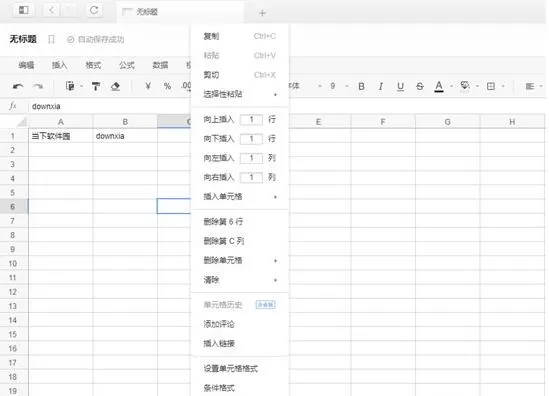Open borders dropdown arrow
This screenshot has height=396, width=549.
coord(503,86)
